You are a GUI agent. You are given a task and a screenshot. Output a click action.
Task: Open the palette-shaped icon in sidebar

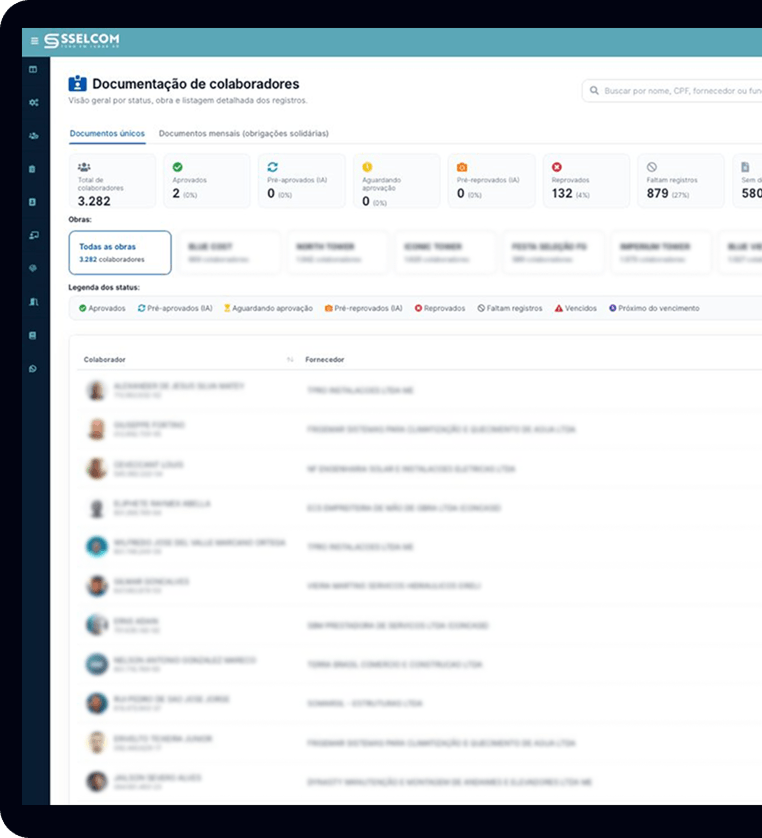(x=33, y=268)
